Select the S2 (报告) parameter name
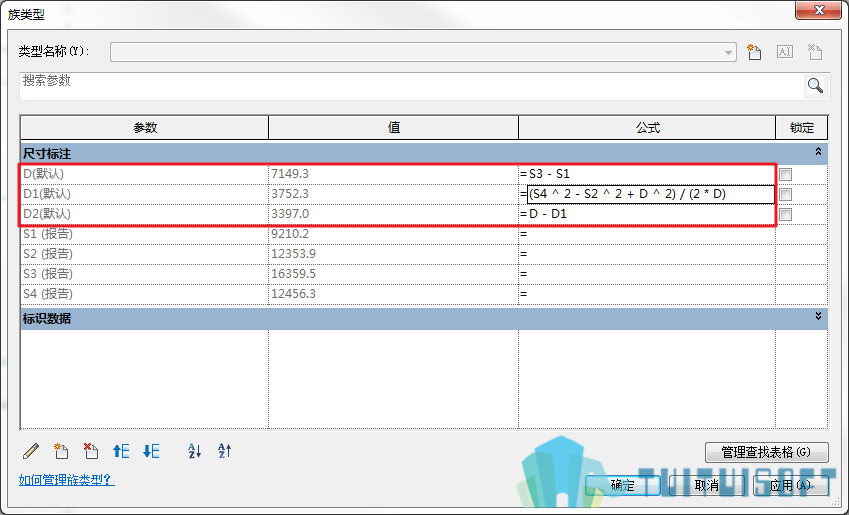The width and height of the screenshot is (849, 515). (48, 254)
